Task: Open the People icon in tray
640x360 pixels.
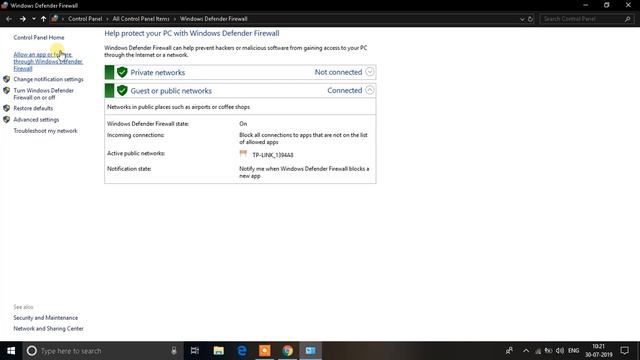Action: [509, 351]
